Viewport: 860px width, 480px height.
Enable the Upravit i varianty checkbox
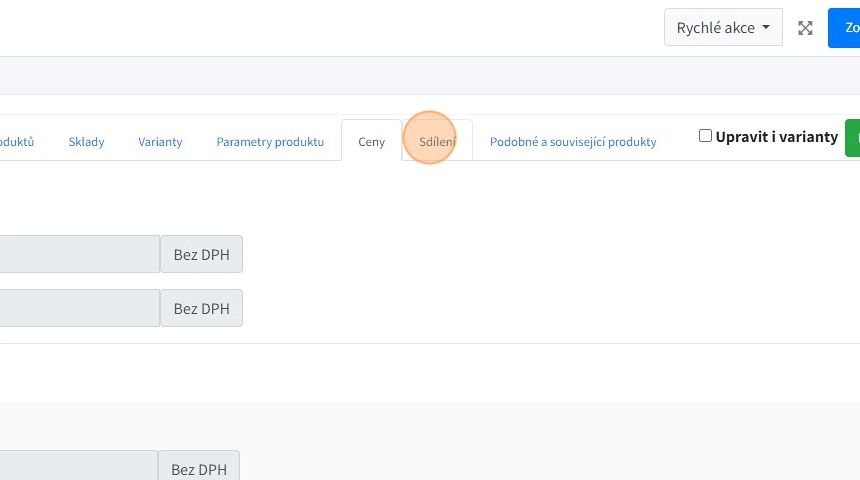pos(705,136)
